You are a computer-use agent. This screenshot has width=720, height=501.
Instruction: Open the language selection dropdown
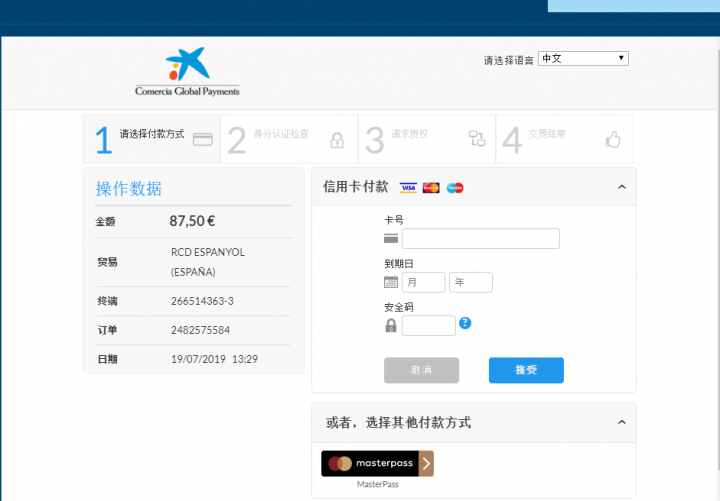(583, 59)
